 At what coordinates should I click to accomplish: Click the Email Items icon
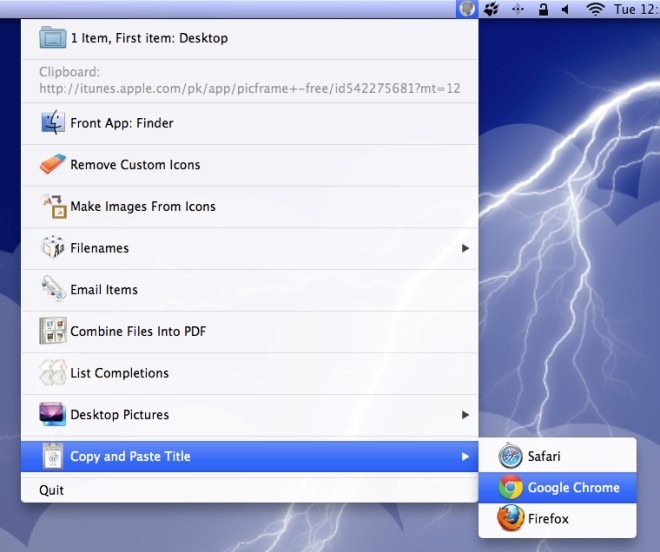click(53, 288)
